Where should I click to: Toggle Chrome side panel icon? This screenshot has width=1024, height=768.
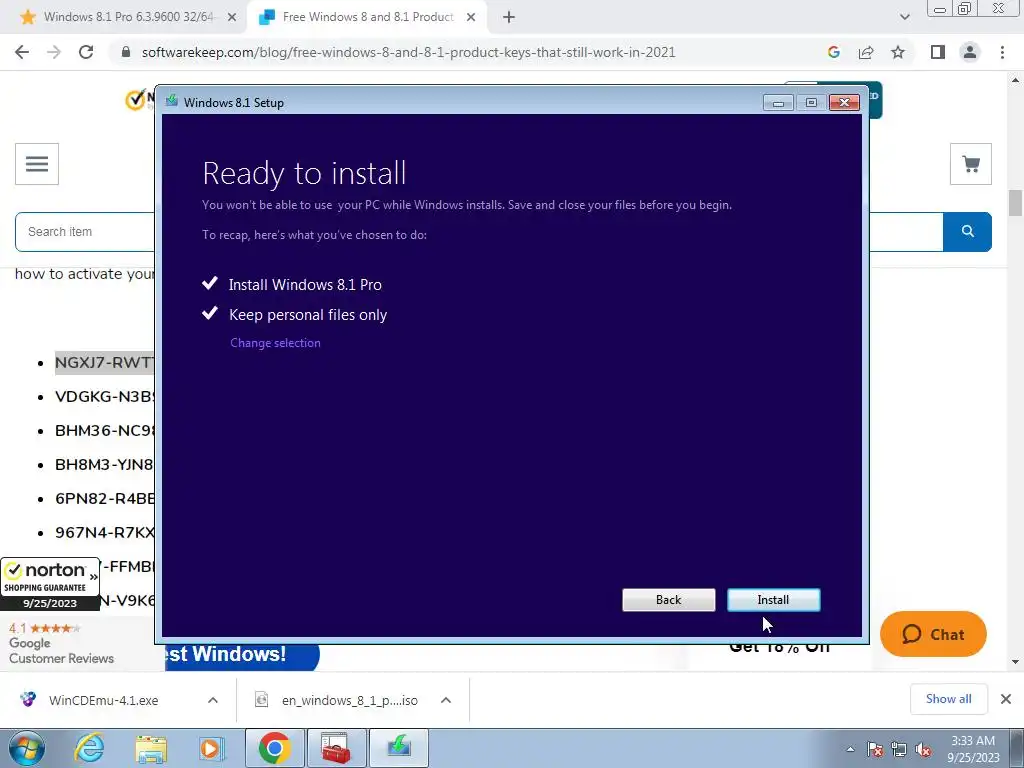click(938, 52)
